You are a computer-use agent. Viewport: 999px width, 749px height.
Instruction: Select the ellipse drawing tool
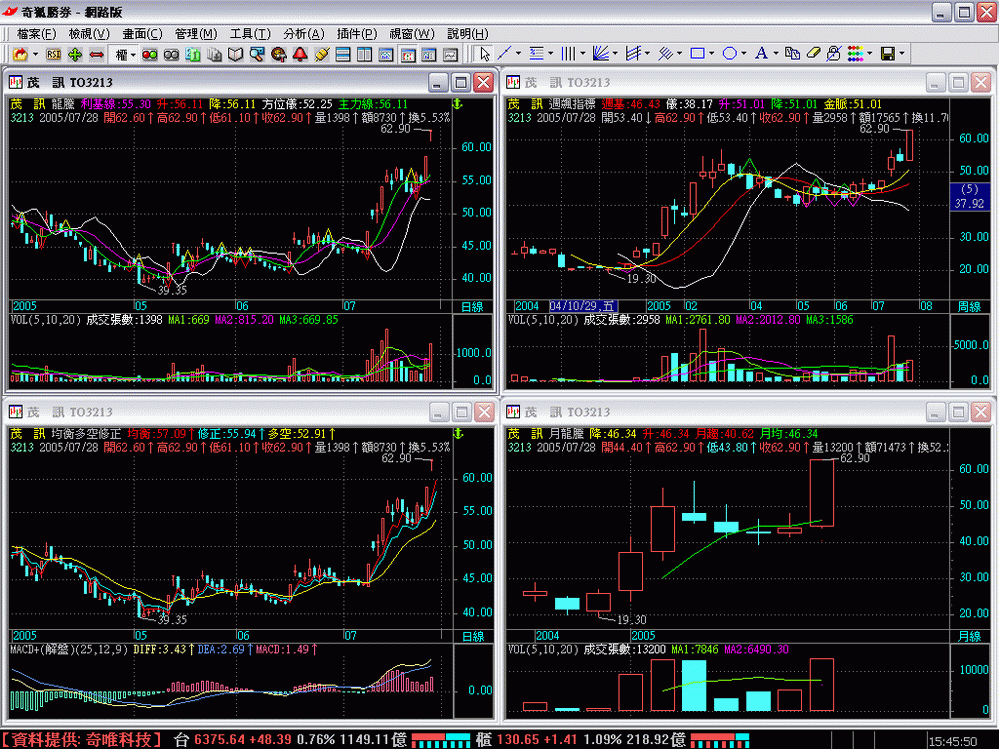pyautogui.click(x=729, y=54)
